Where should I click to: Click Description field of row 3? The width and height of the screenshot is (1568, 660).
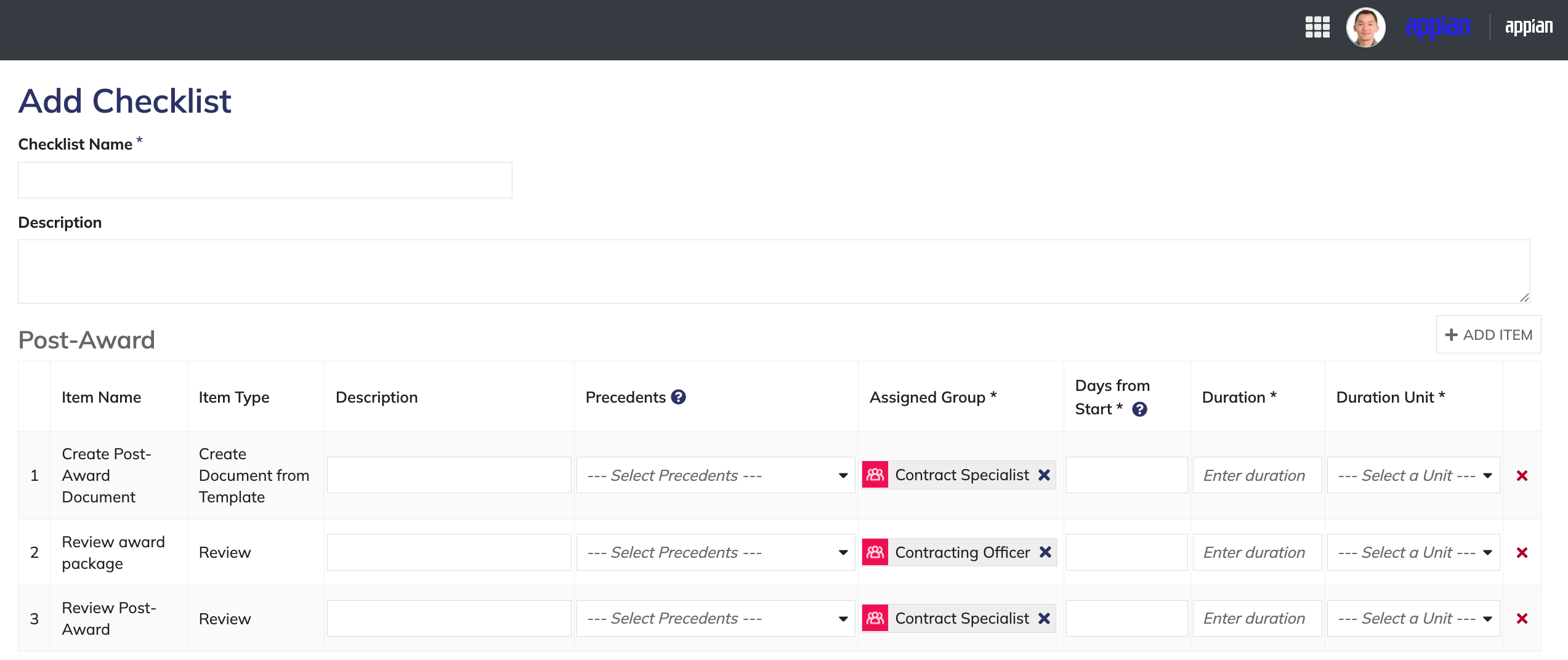click(449, 618)
